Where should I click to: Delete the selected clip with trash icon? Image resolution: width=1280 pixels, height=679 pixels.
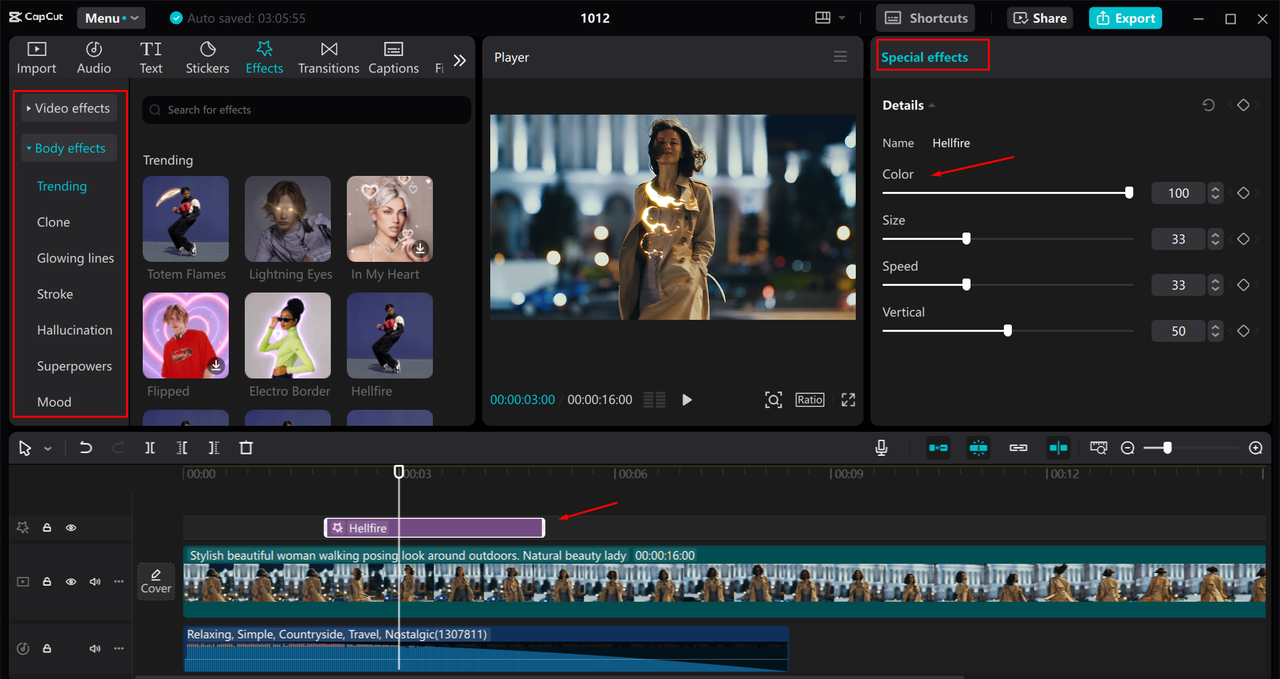click(x=246, y=448)
